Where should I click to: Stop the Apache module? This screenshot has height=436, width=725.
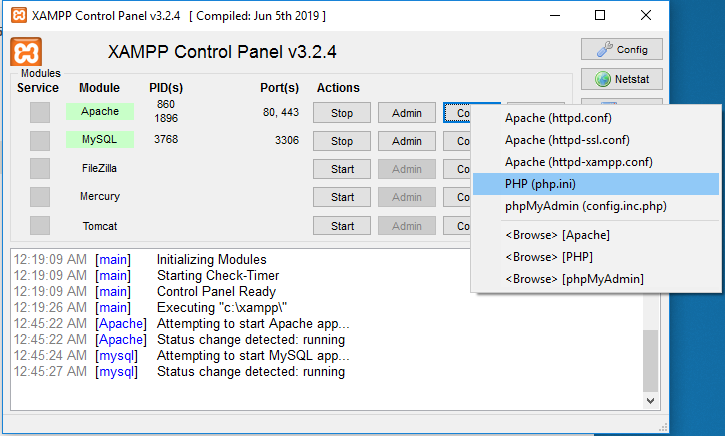pyautogui.click(x=342, y=113)
